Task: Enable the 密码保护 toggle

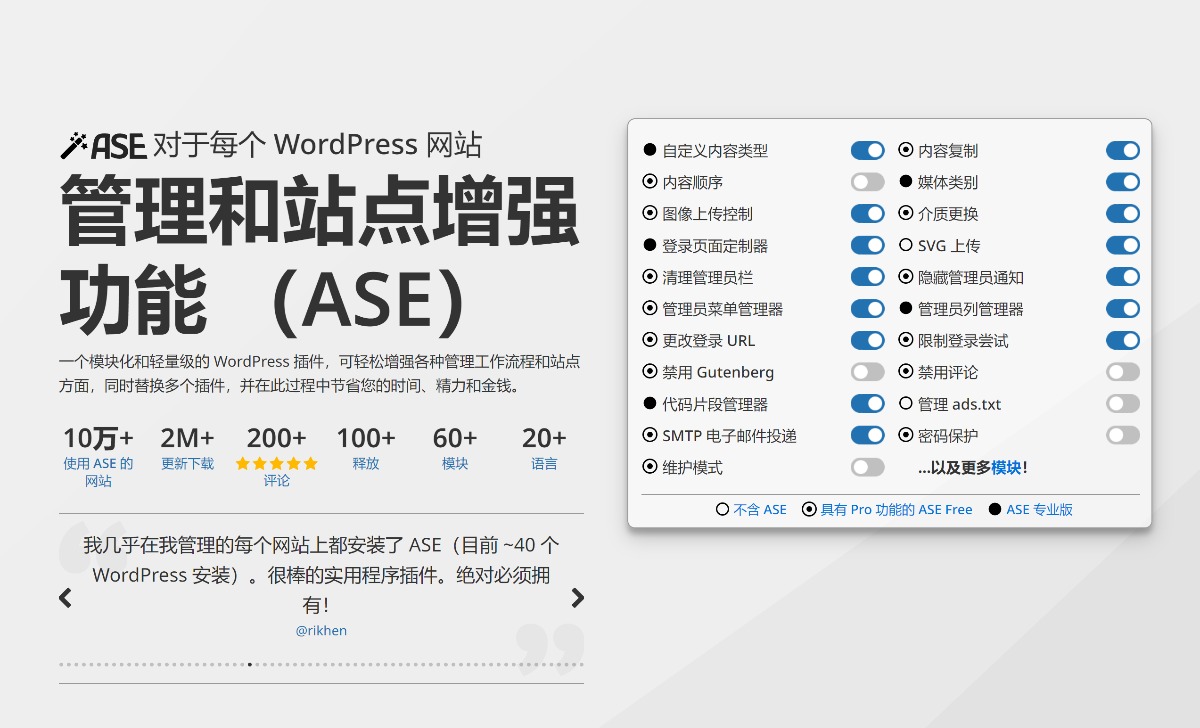Action: (x=1122, y=435)
